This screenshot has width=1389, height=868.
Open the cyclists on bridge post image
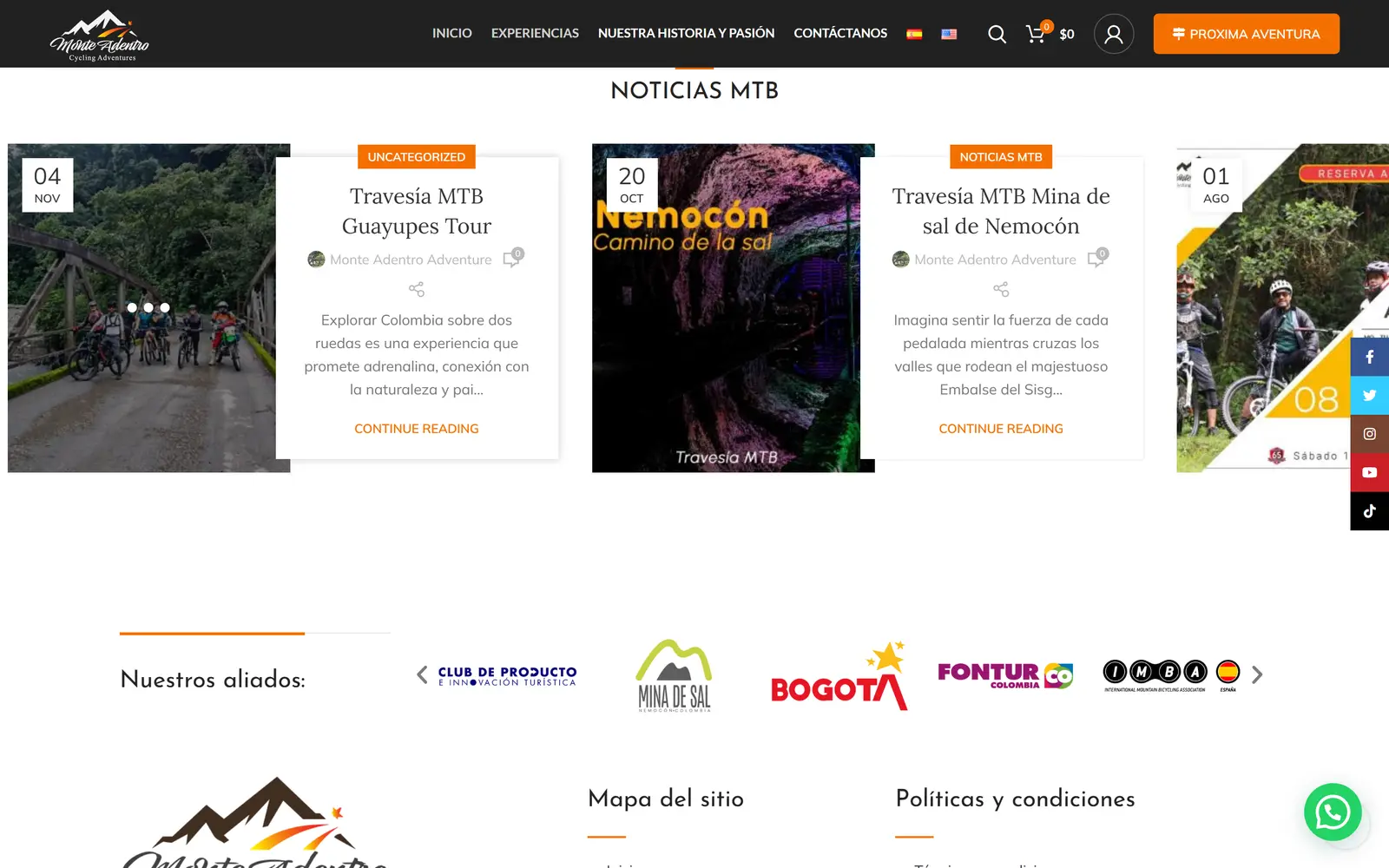148,308
